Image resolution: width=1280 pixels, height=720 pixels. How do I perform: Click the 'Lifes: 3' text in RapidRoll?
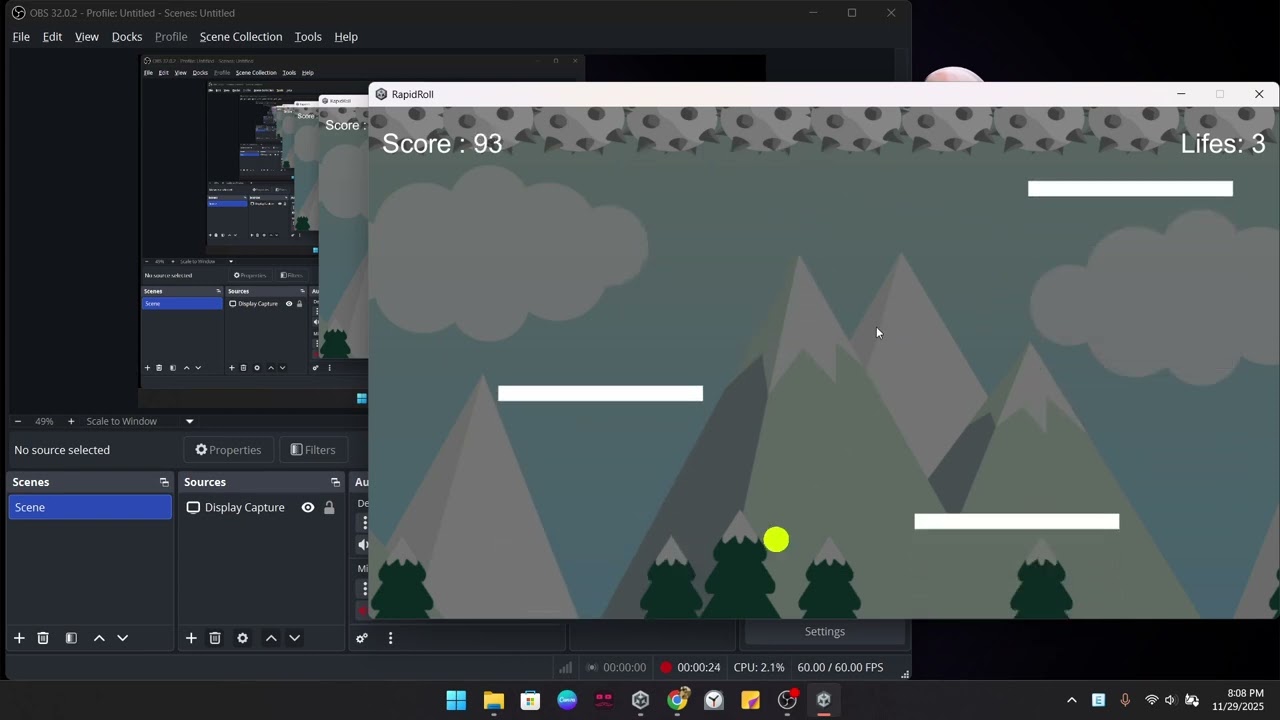click(1223, 144)
